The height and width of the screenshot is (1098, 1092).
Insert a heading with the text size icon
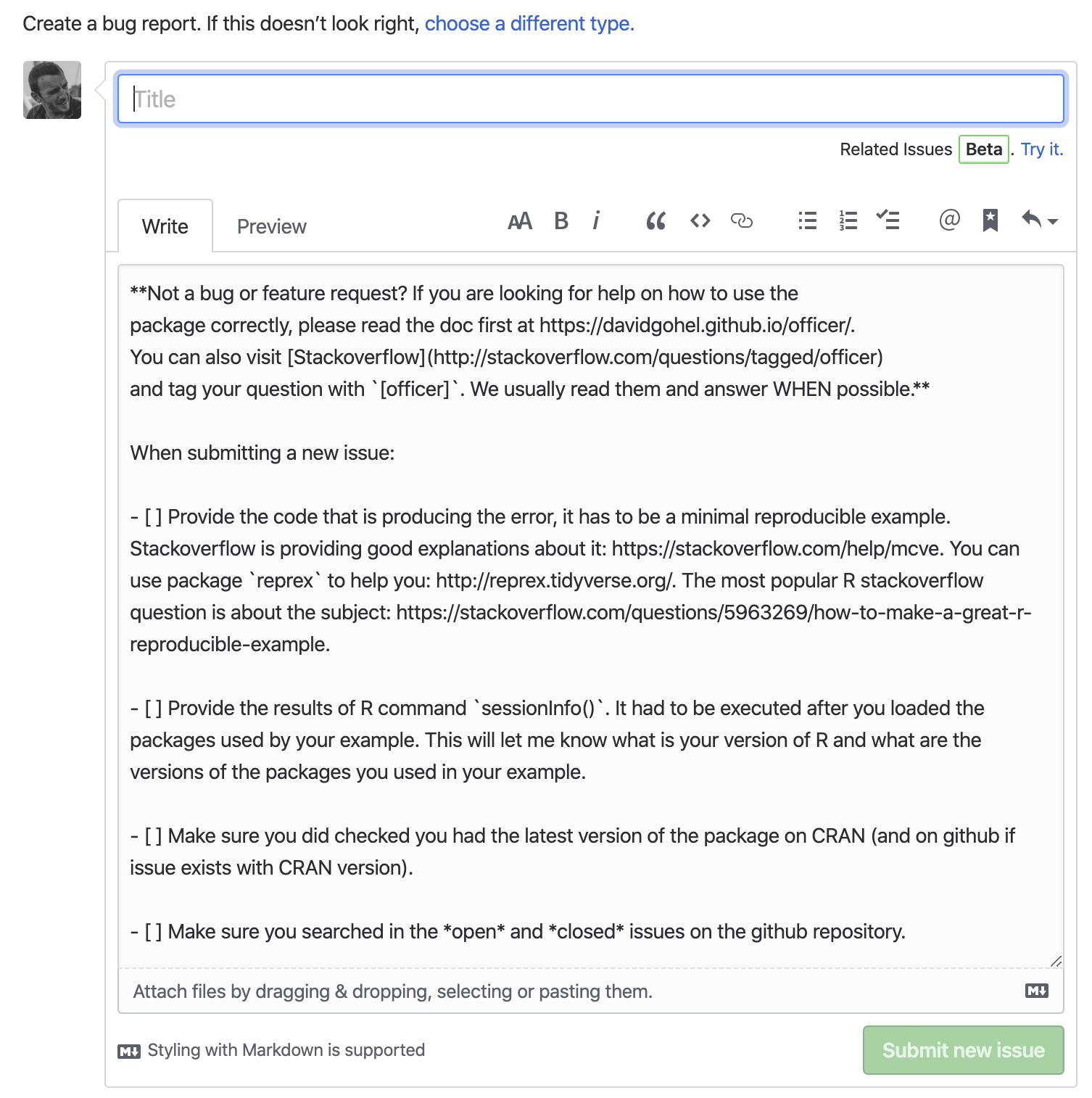519,221
